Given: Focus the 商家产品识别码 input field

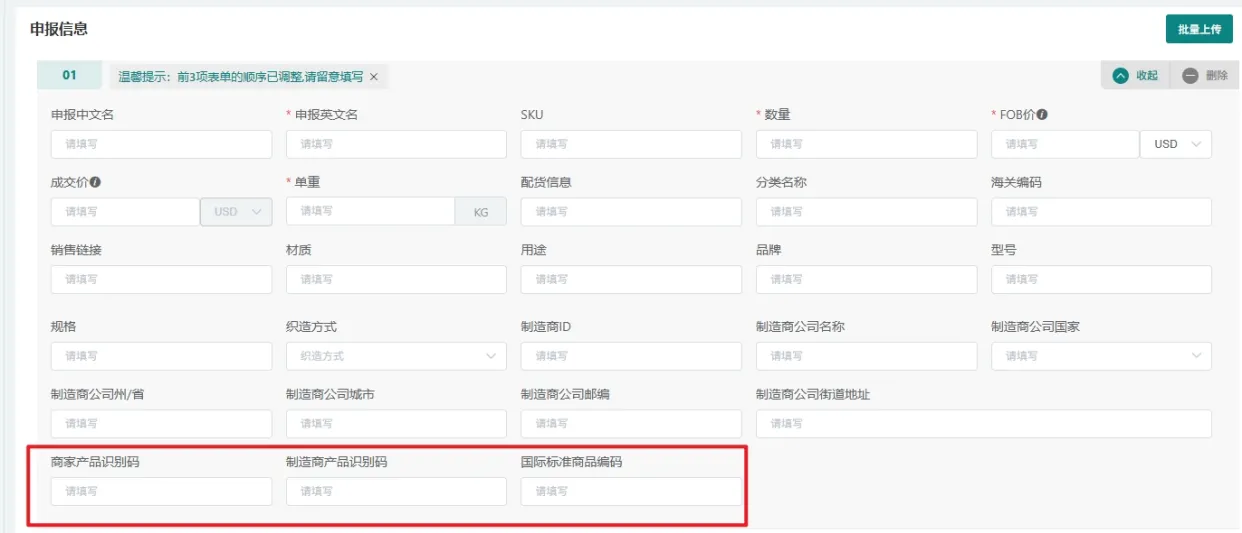Looking at the screenshot, I should click(x=161, y=491).
